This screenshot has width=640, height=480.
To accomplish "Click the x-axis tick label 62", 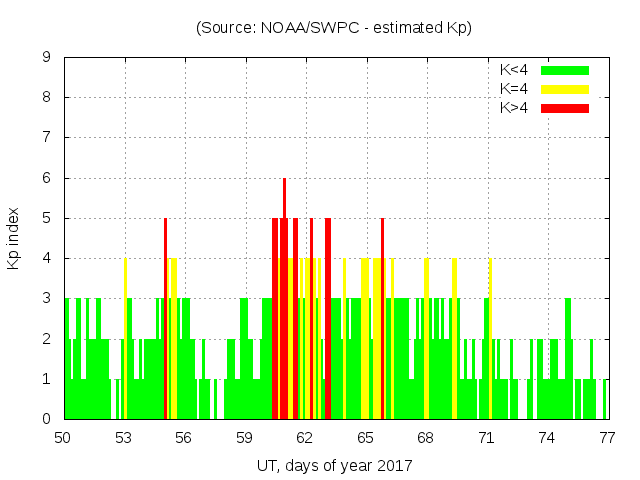I will click(x=305, y=437).
